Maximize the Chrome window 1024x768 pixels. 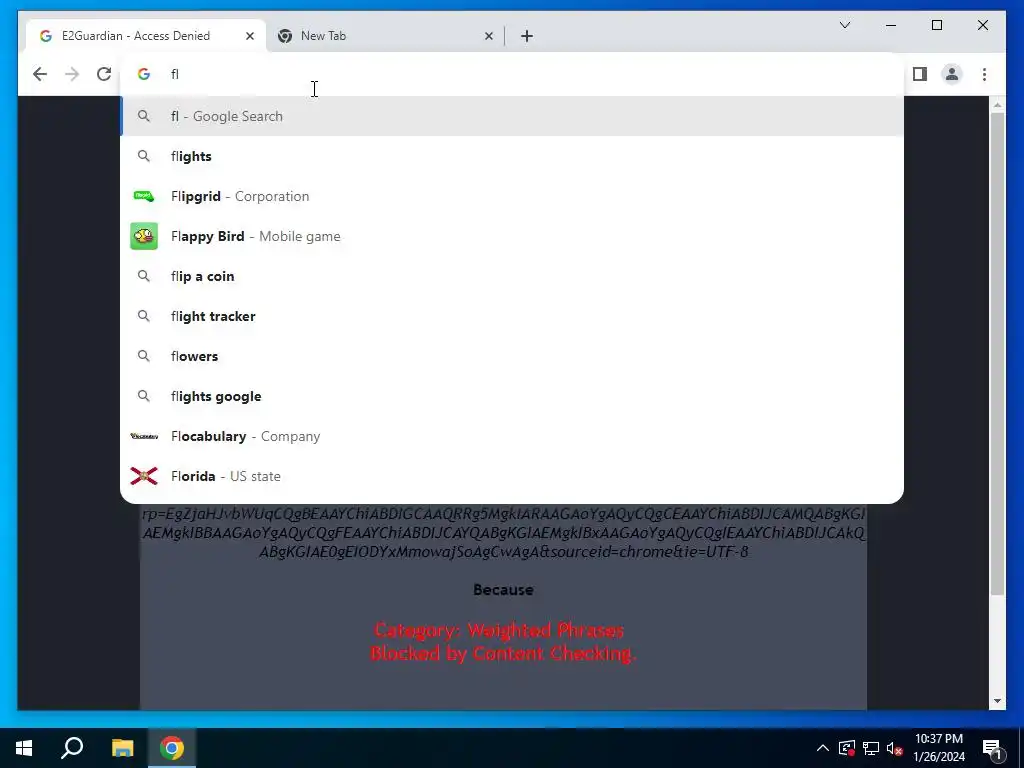pyautogui.click(x=936, y=25)
